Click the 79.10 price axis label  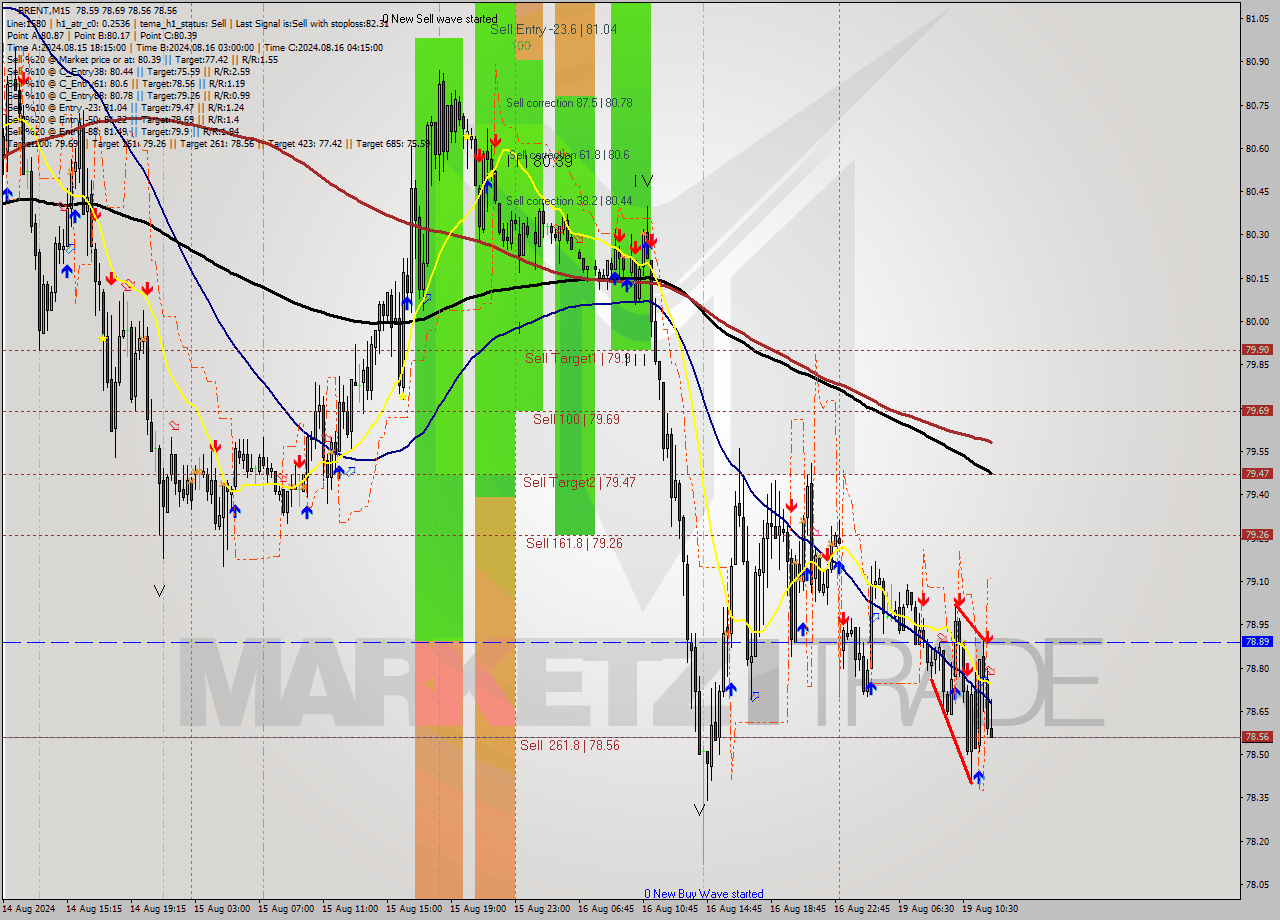tap(1257, 581)
